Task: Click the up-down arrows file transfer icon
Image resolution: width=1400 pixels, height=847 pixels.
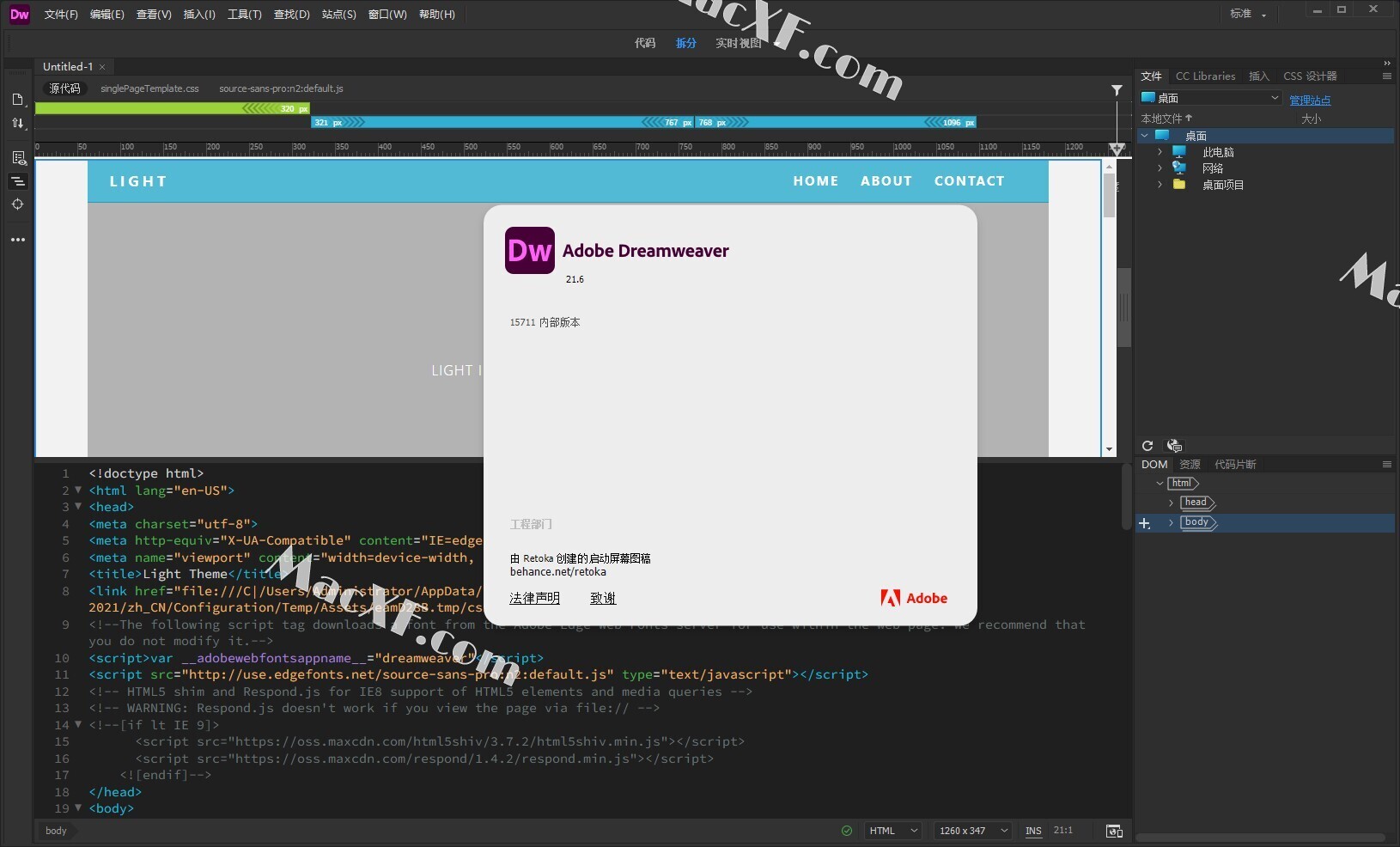Action: click(x=17, y=123)
